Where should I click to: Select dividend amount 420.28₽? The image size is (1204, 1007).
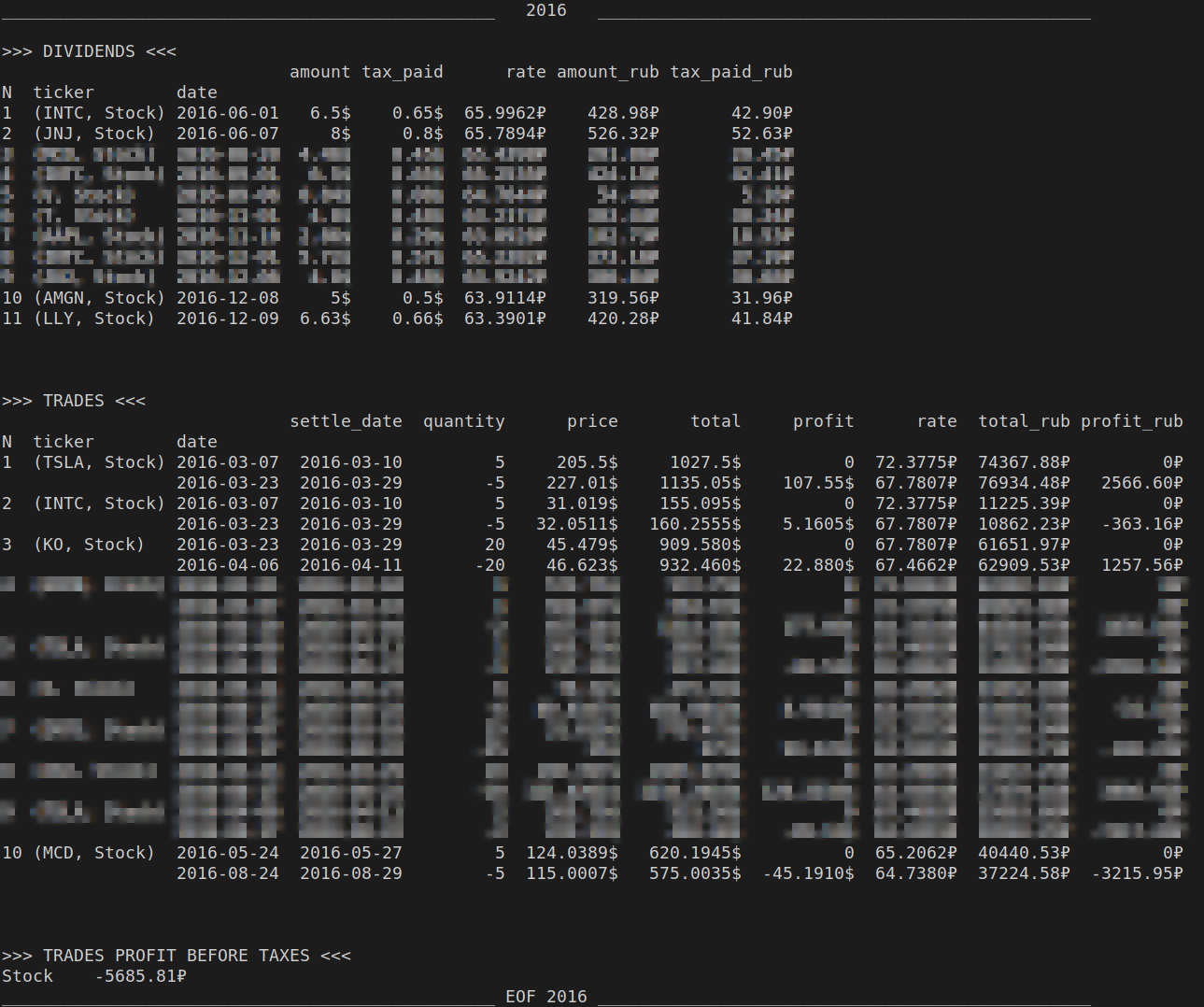(623, 319)
